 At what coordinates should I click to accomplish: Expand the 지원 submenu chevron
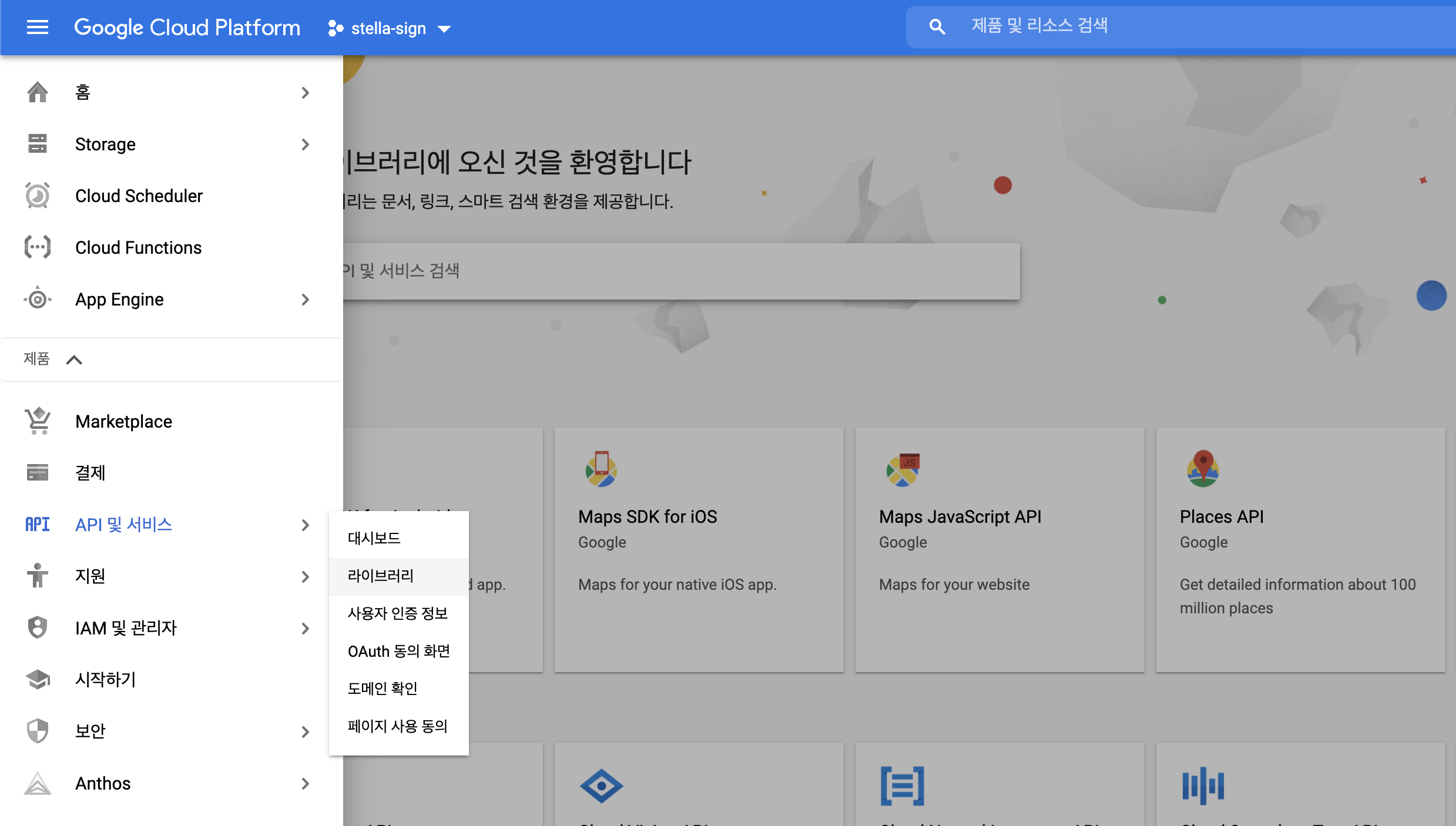coord(305,577)
